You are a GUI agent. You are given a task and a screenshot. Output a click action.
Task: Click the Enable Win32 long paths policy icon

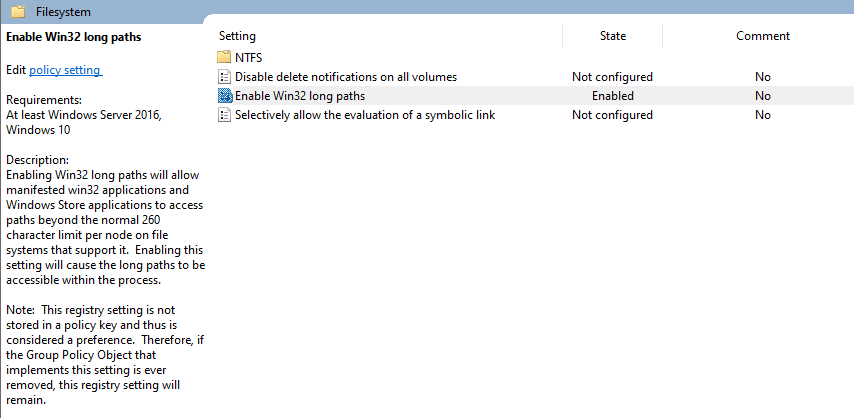[x=224, y=96]
